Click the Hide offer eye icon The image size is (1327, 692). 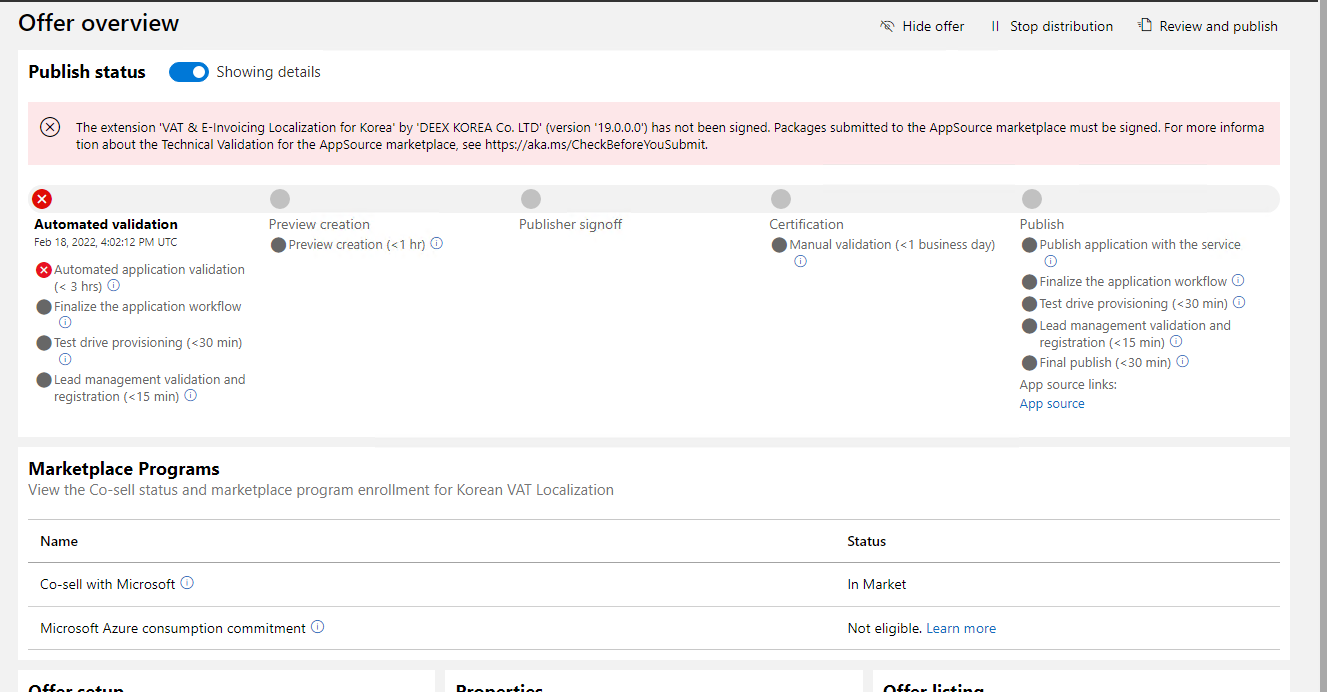(887, 26)
